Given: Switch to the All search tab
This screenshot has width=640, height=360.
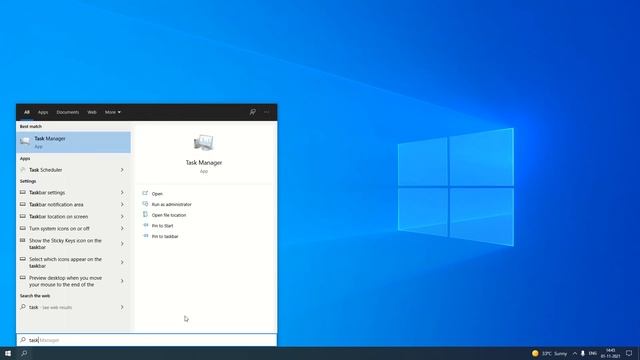Looking at the screenshot, I should click(27, 112).
